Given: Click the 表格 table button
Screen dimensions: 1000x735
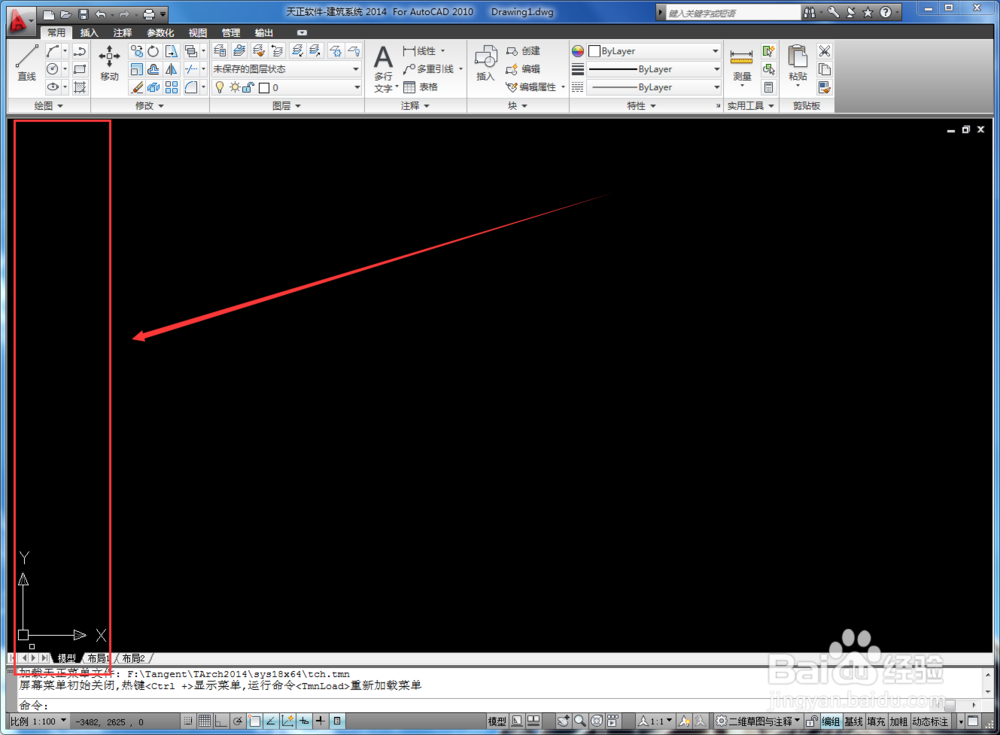Looking at the screenshot, I should click(x=421, y=87).
